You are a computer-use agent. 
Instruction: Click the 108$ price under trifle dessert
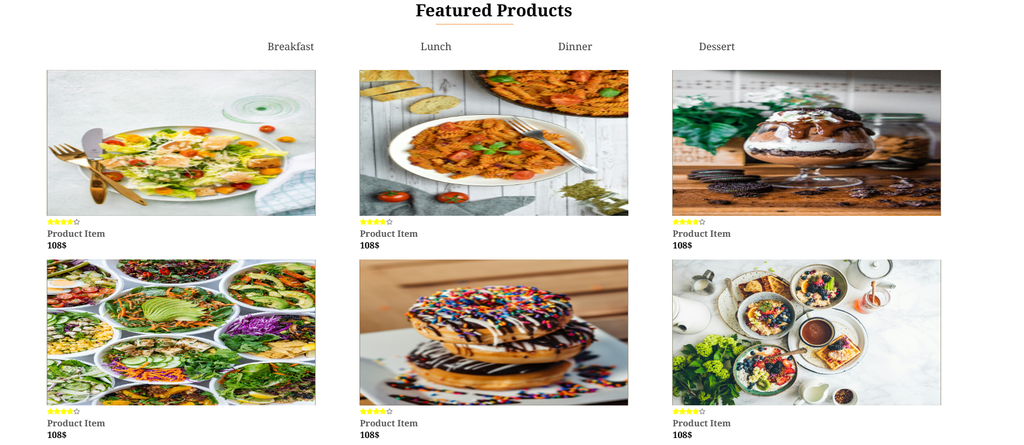click(682, 246)
